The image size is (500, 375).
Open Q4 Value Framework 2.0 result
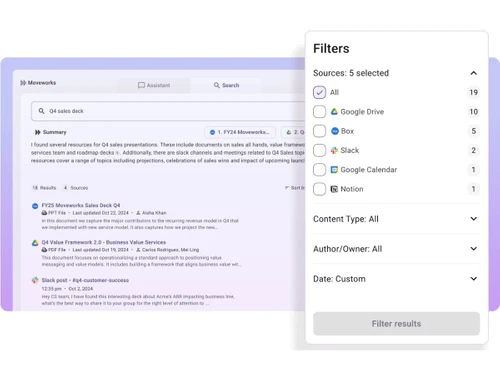[x=104, y=242]
